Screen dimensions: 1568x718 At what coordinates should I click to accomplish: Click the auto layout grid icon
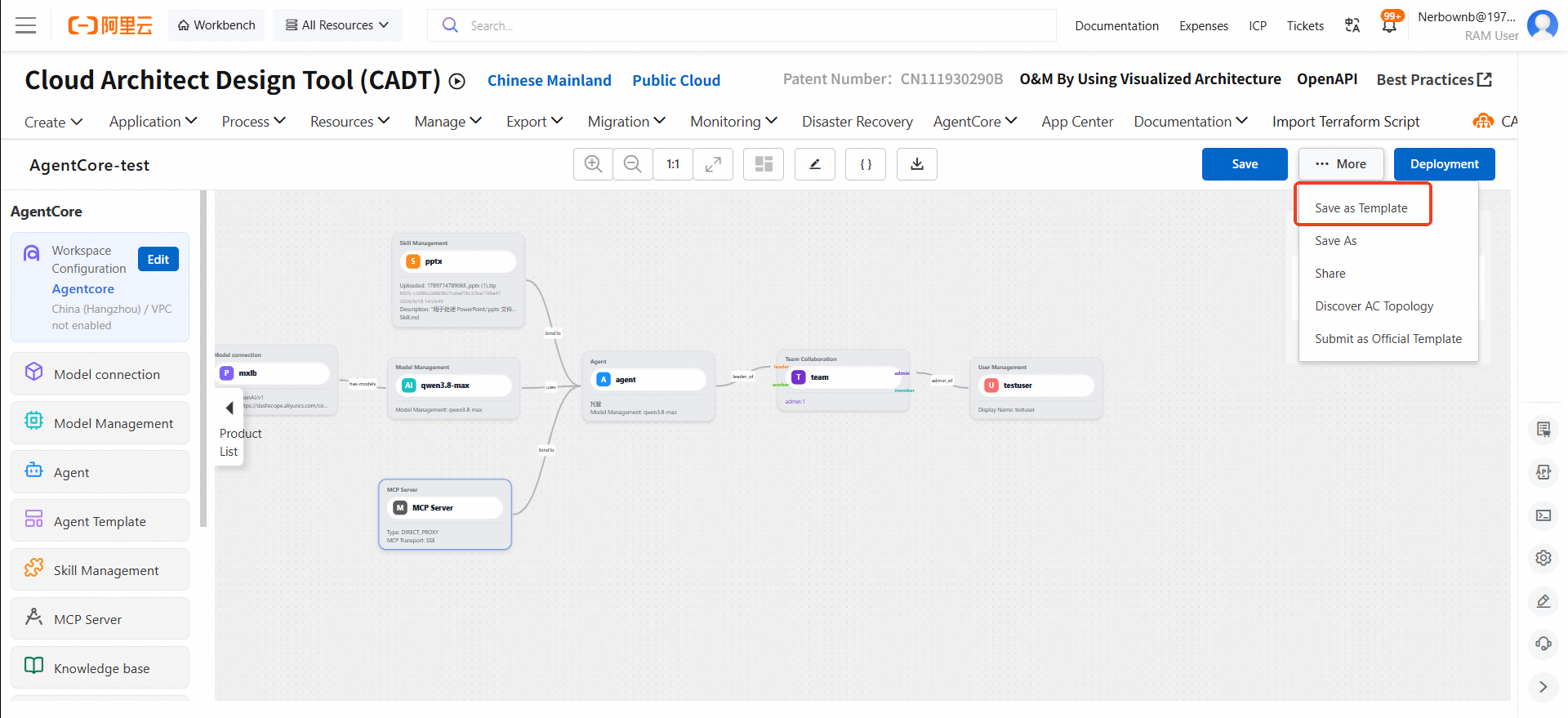[764, 164]
